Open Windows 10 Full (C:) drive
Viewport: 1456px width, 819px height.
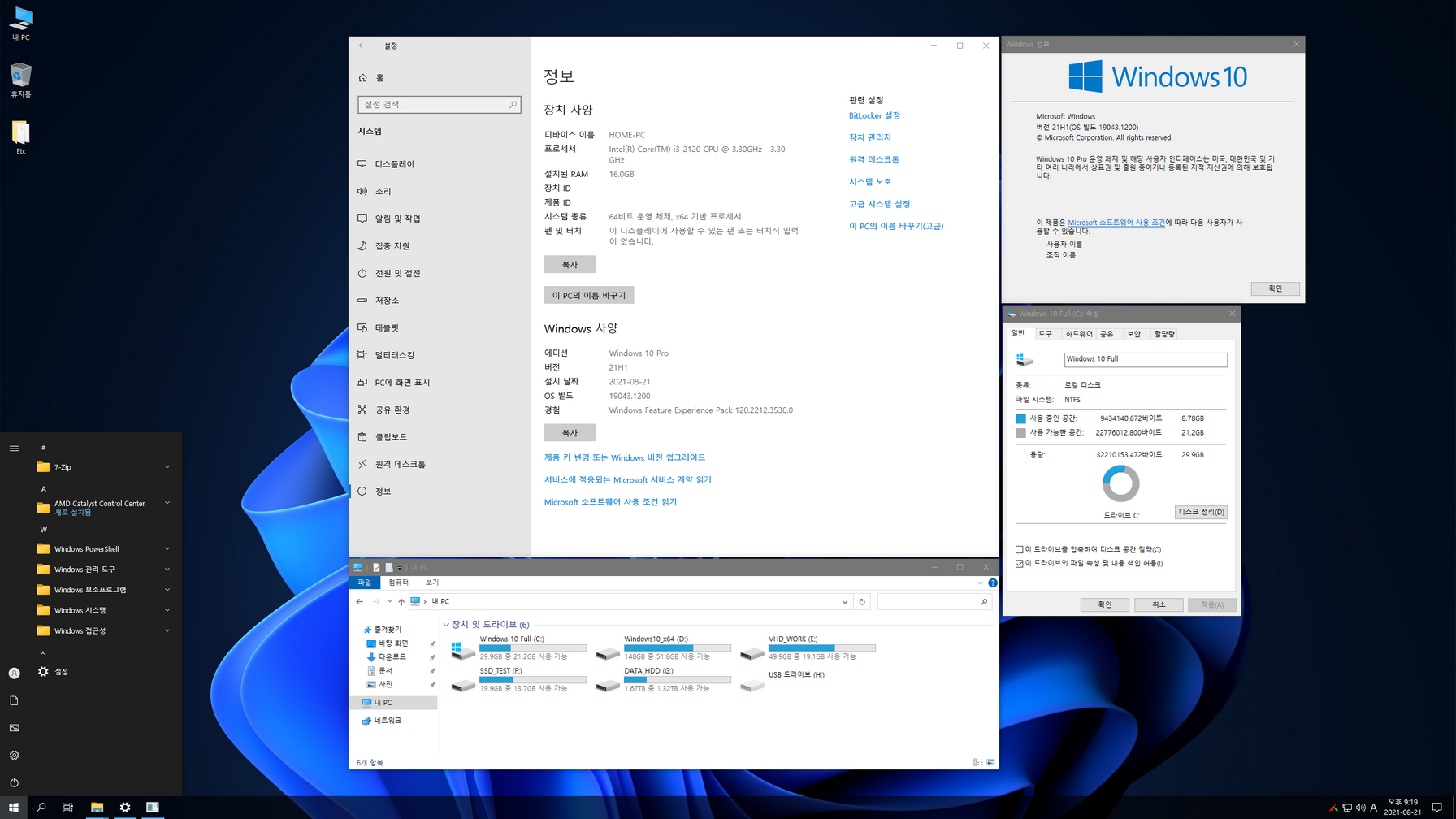point(518,648)
